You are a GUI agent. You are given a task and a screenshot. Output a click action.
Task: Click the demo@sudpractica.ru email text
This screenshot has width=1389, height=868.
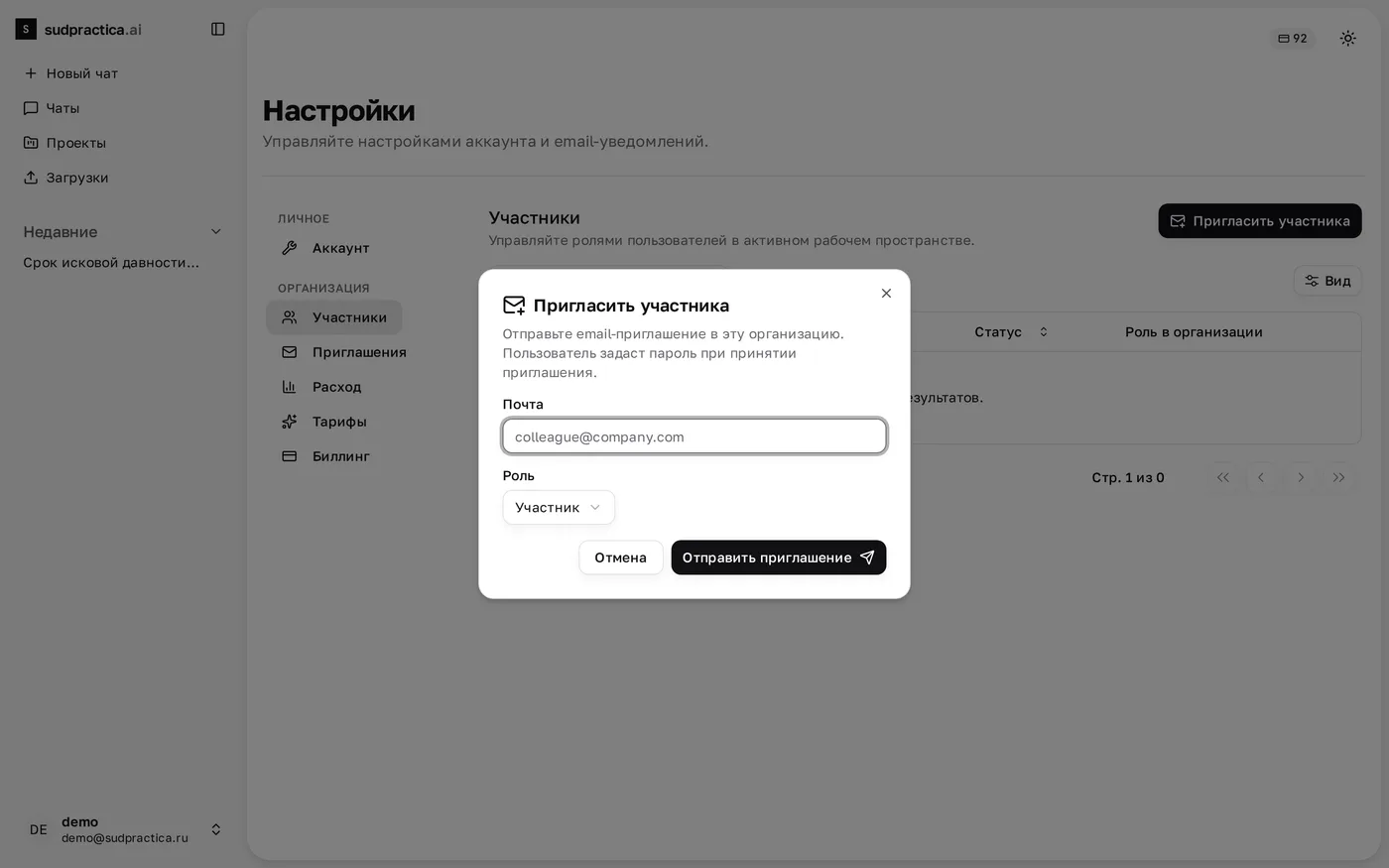coord(125,838)
